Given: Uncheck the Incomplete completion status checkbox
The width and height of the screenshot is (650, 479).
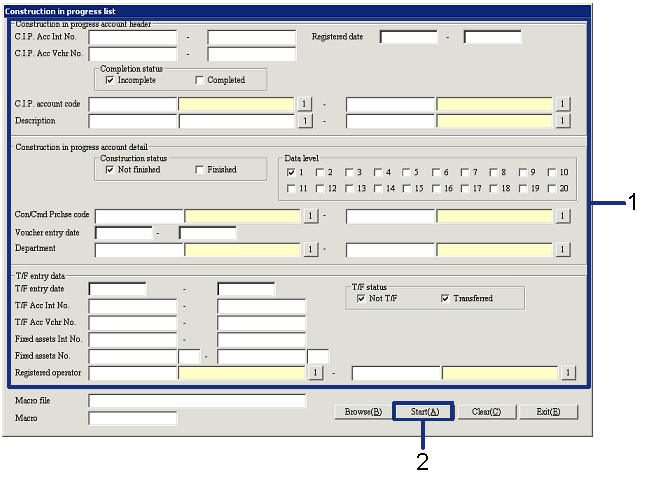Looking at the screenshot, I should (110, 80).
